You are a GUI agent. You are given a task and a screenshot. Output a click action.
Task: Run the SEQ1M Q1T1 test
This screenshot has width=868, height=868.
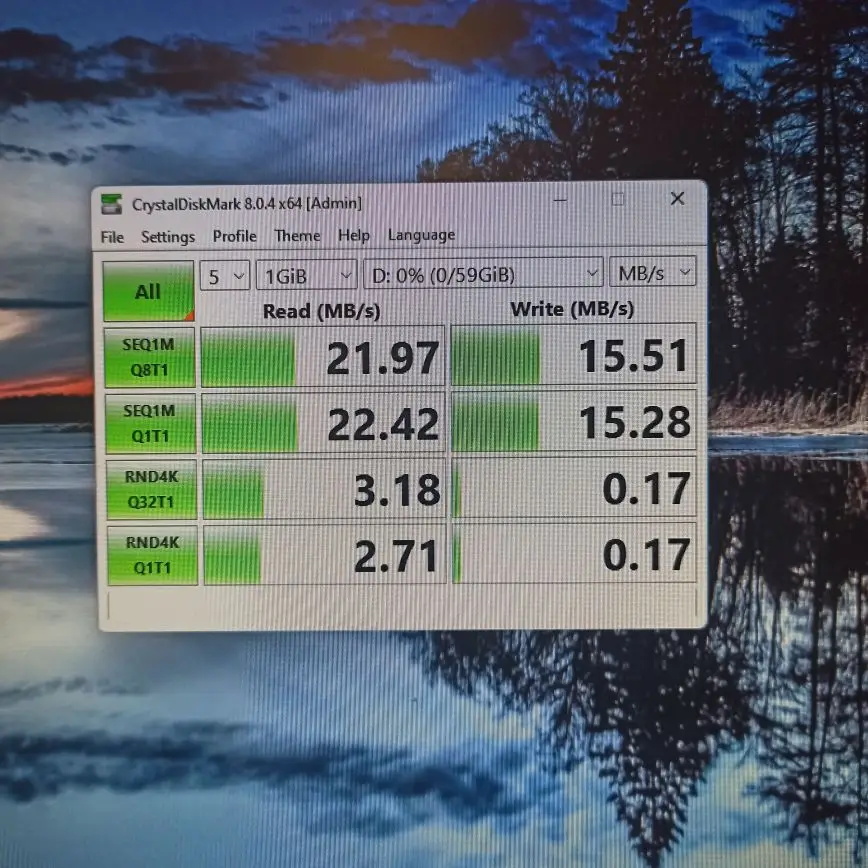coord(150,423)
